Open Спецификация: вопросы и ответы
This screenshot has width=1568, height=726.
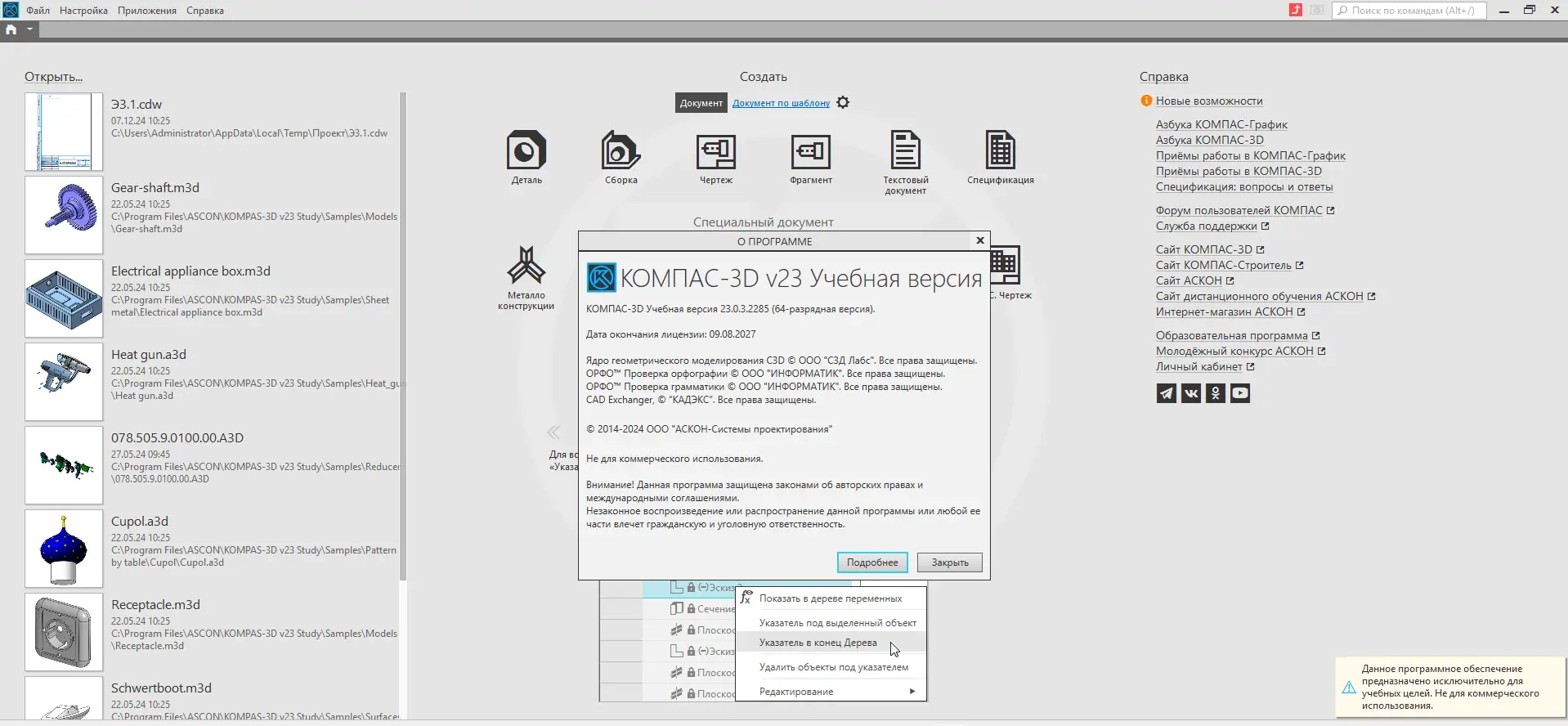pos(1244,186)
